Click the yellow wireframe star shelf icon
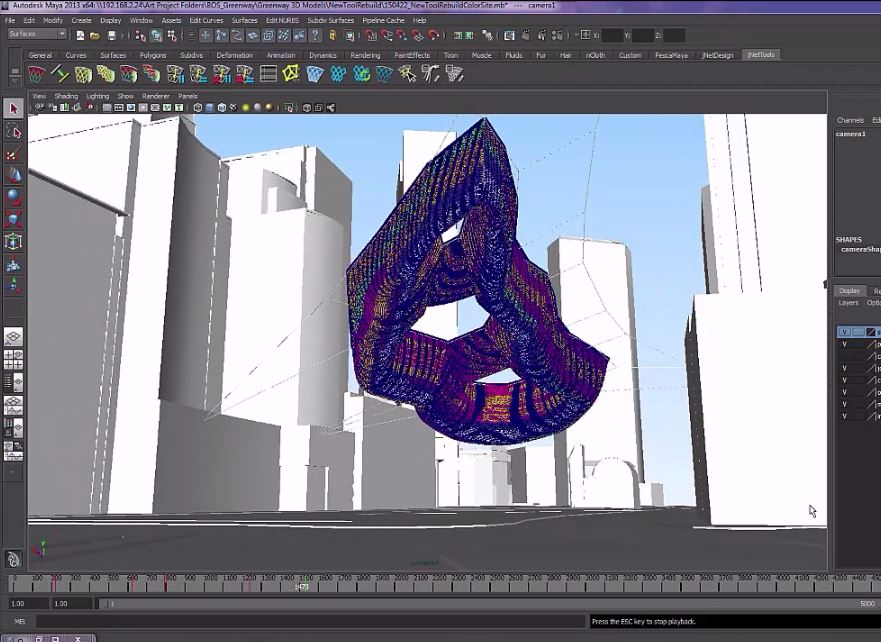Image resolution: width=881 pixels, height=642 pixels. pos(291,74)
